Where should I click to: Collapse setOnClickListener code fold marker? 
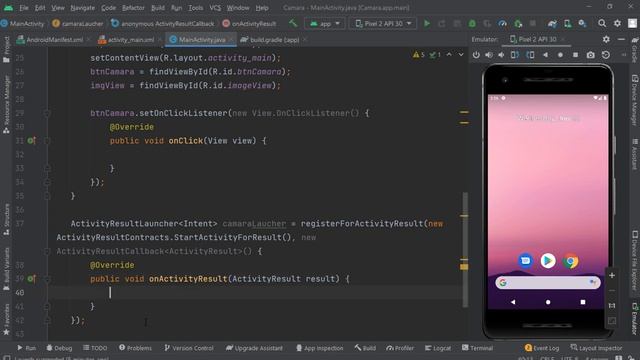tap(47, 113)
